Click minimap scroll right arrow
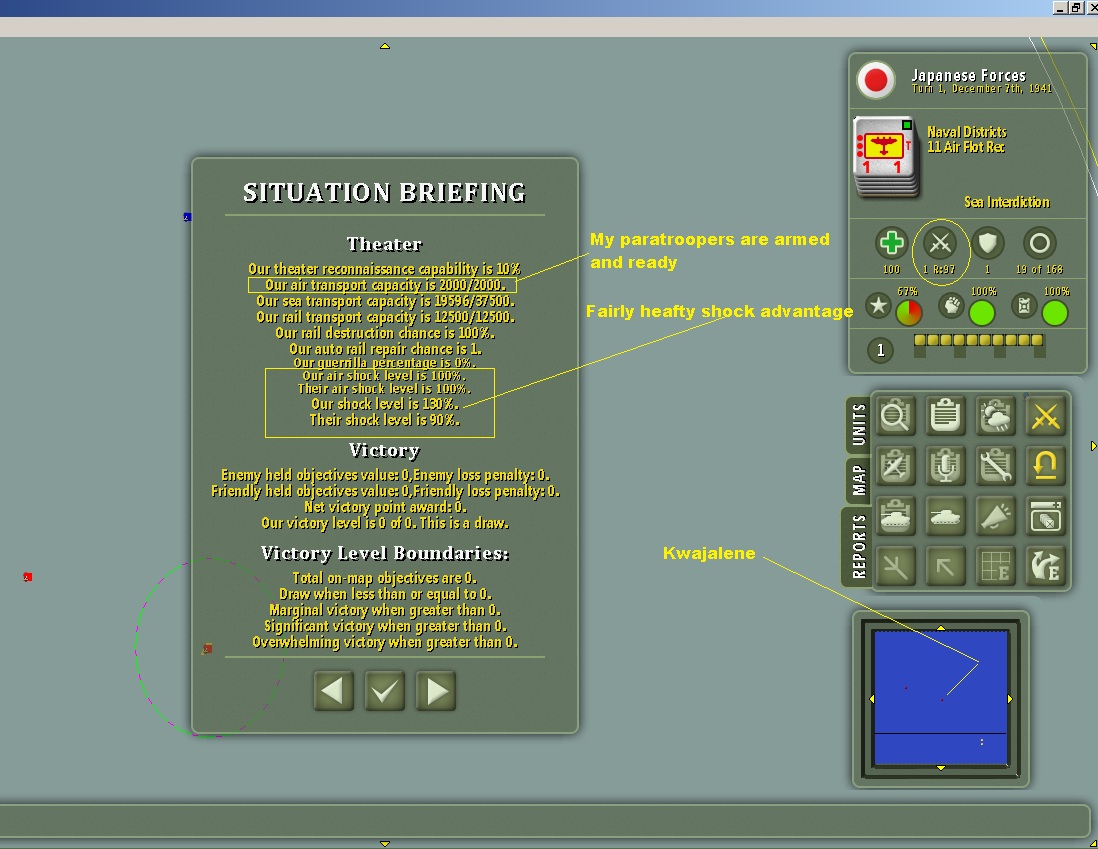The image size is (1098, 849). coord(1009,698)
